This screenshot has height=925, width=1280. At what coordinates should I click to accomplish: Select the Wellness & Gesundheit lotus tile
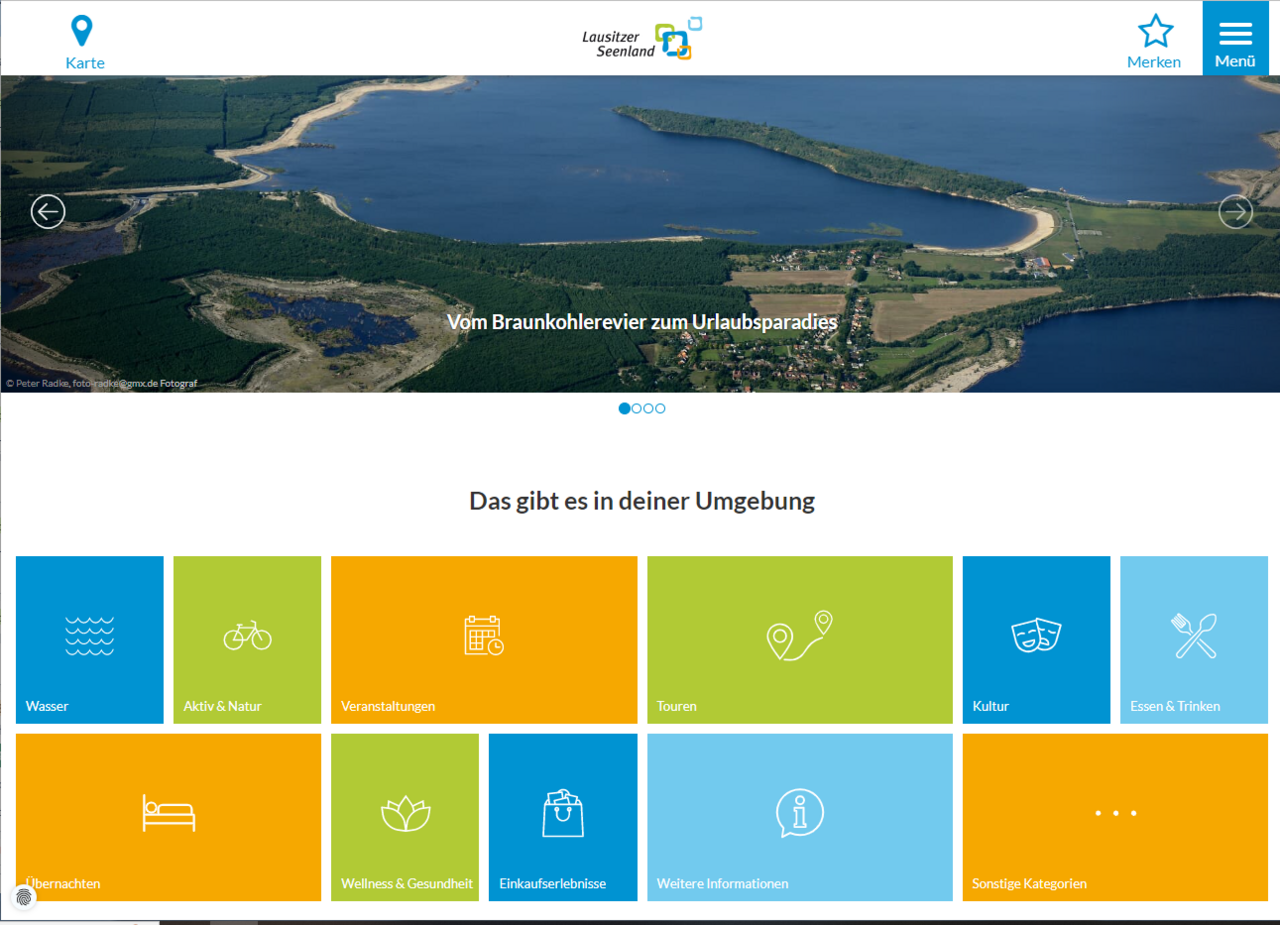[405, 817]
